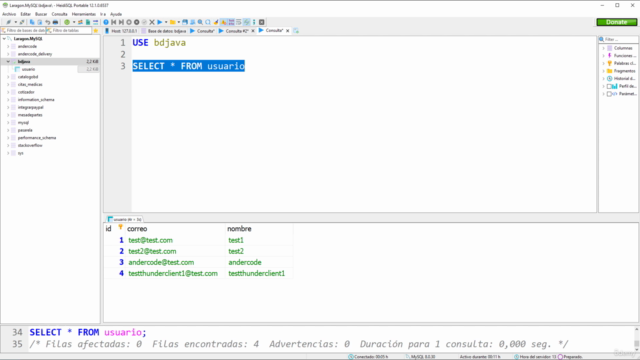The height and width of the screenshot is (360, 640).
Task: Add a new query tab with the tab icon
Action: (x=296, y=31)
